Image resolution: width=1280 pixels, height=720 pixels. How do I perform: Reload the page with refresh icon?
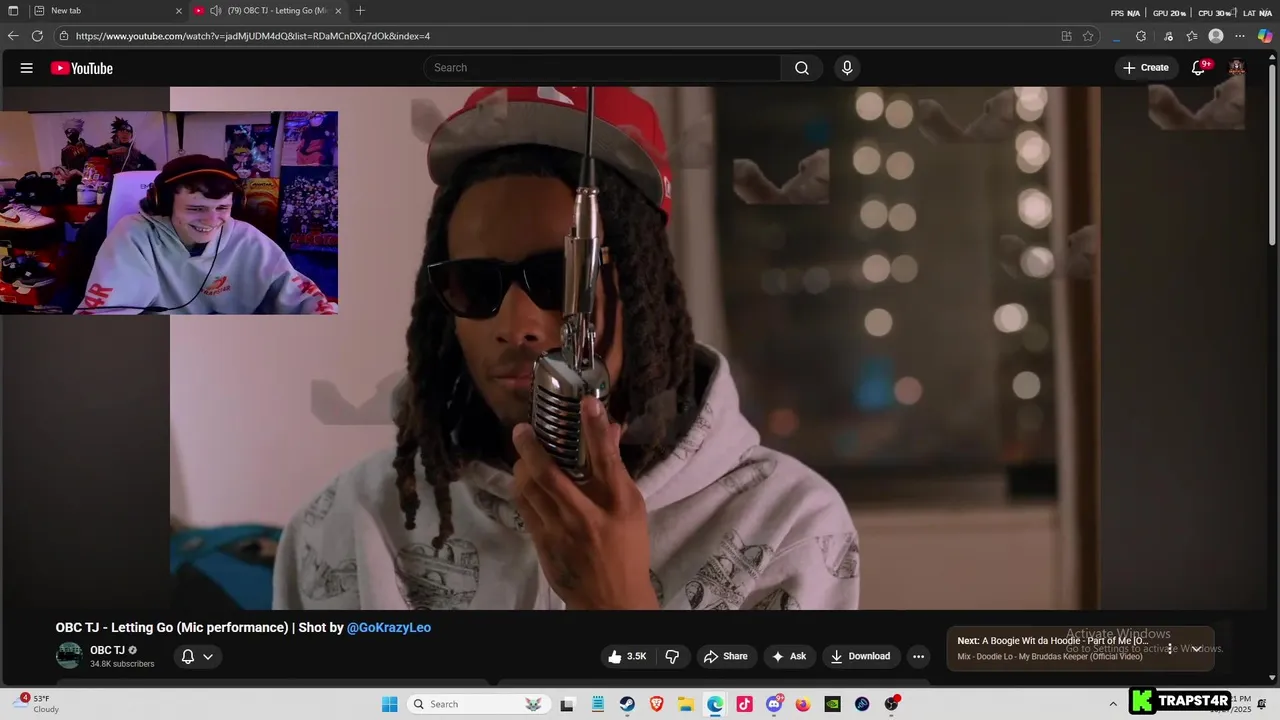37,36
